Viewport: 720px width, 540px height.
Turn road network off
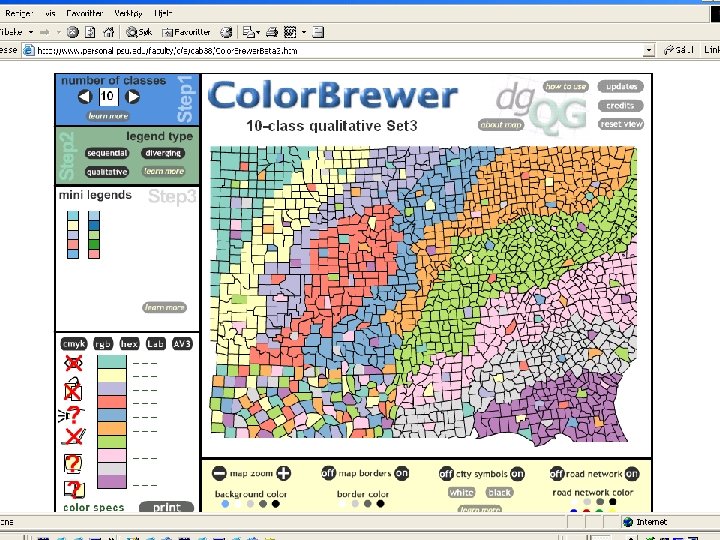pos(557,474)
